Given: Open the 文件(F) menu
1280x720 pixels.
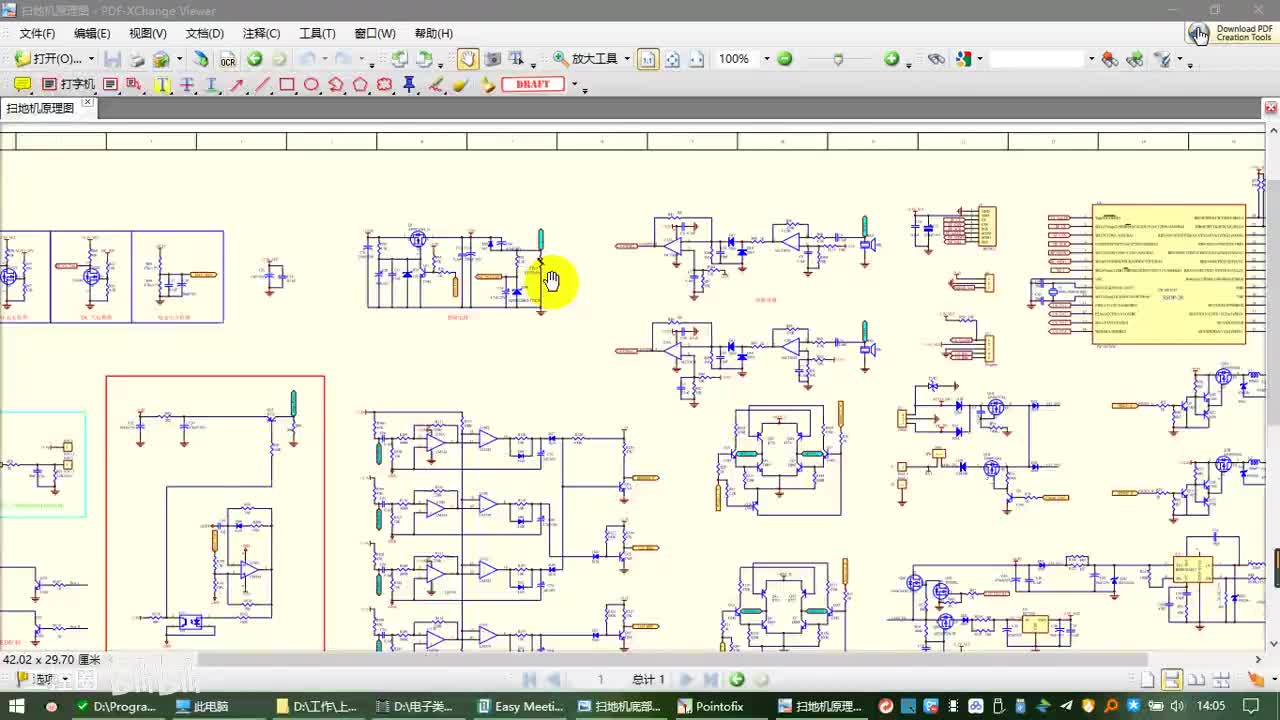Looking at the screenshot, I should [37, 33].
